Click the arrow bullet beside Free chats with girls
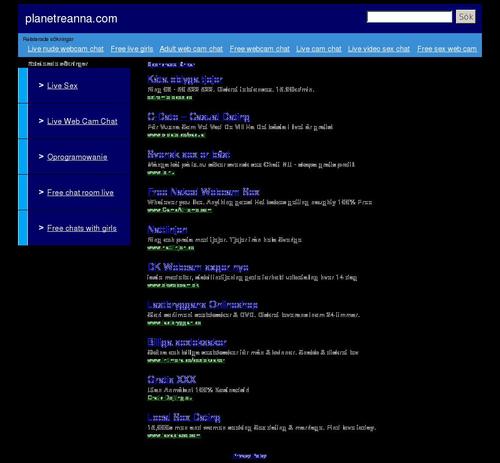500x463 pixels. pyautogui.click(x=41, y=228)
